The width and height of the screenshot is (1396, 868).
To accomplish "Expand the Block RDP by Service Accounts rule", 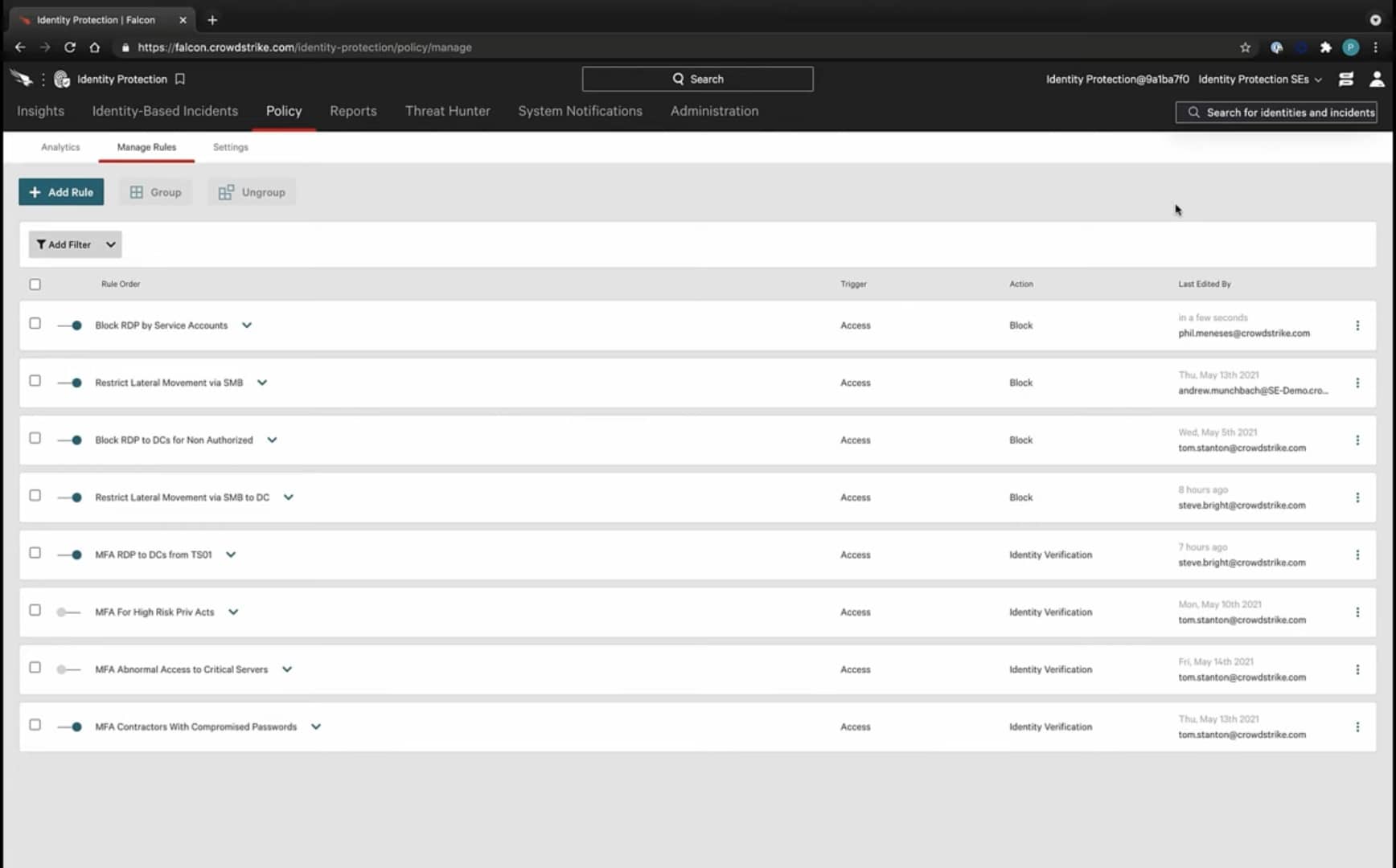I will [247, 325].
